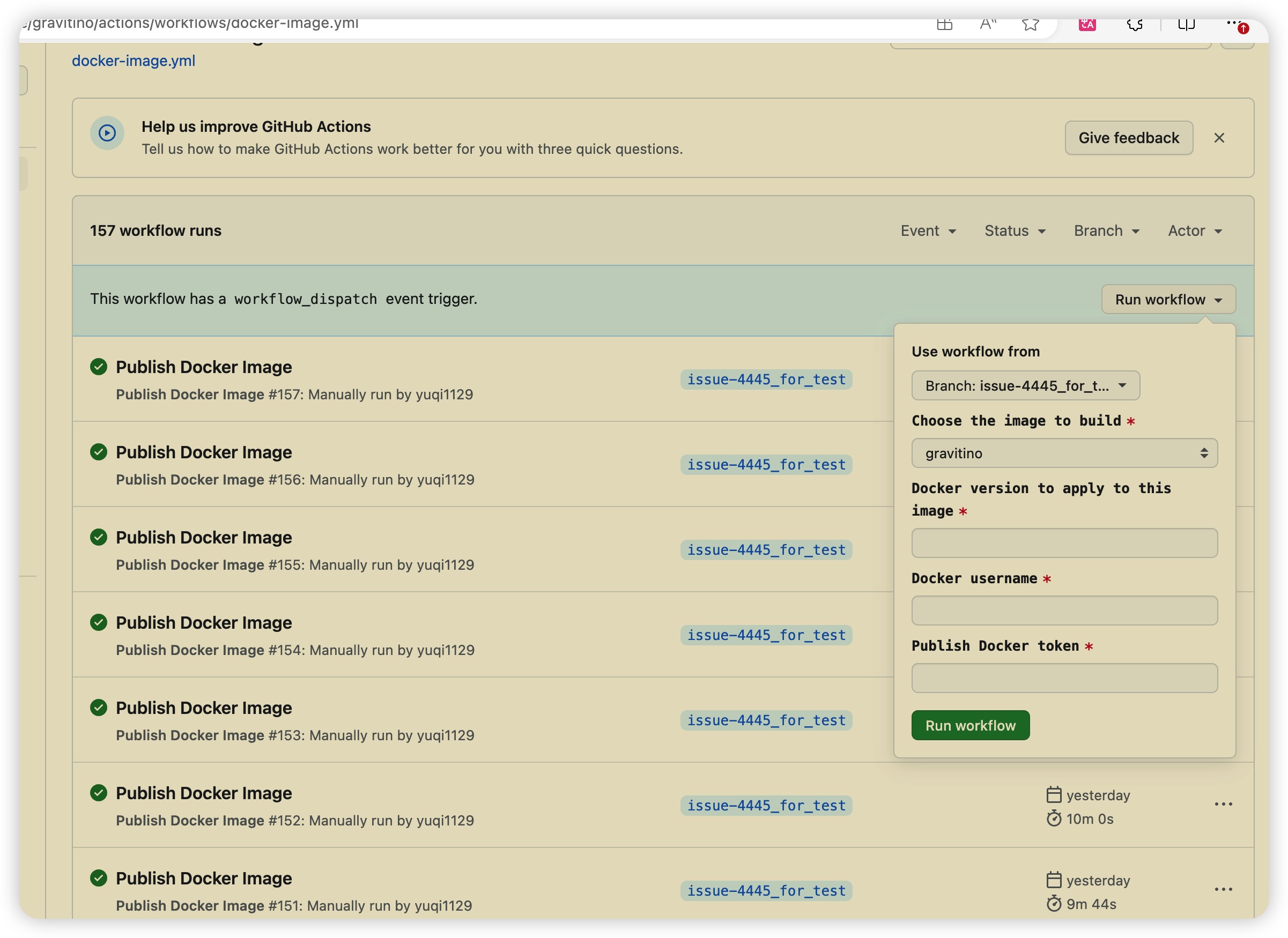Open the Branch filter dropdown
The height and width of the screenshot is (938, 1288).
[x=1106, y=230]
